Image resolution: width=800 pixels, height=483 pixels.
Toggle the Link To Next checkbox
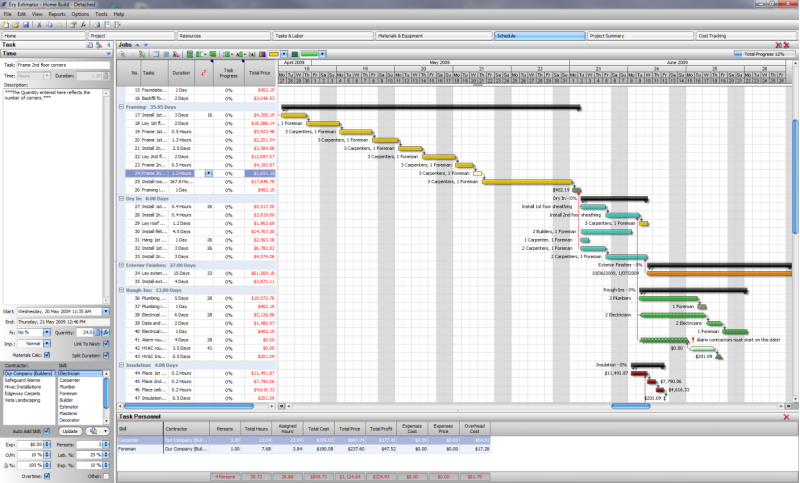106,343
